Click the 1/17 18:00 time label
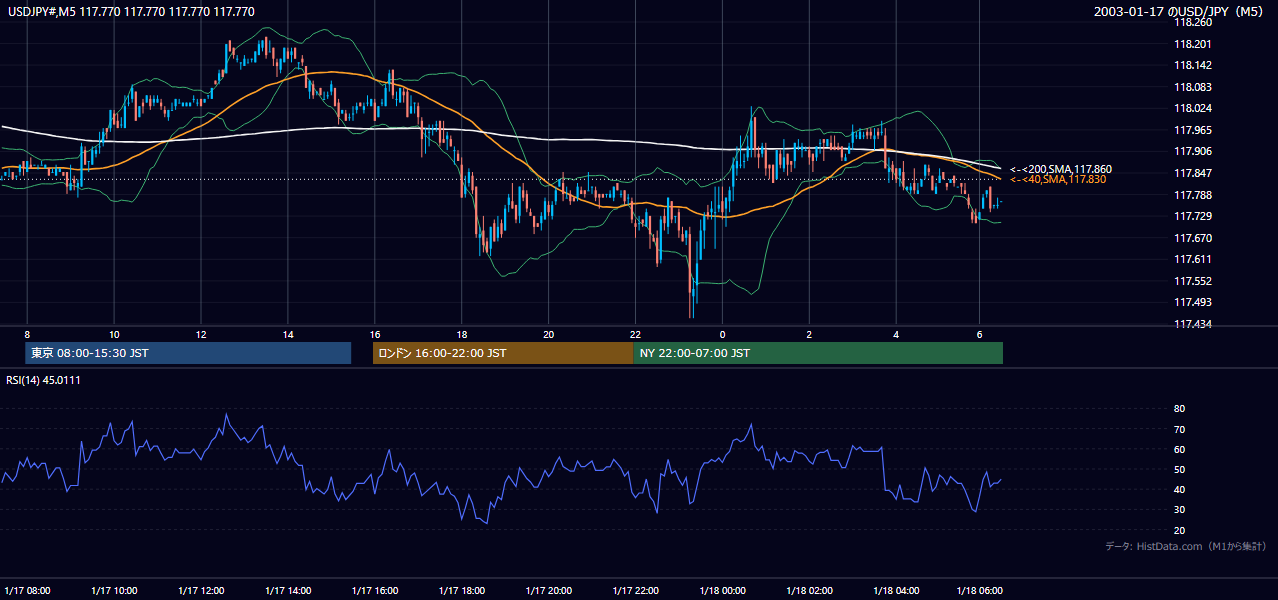 click(x=463, y=590)
